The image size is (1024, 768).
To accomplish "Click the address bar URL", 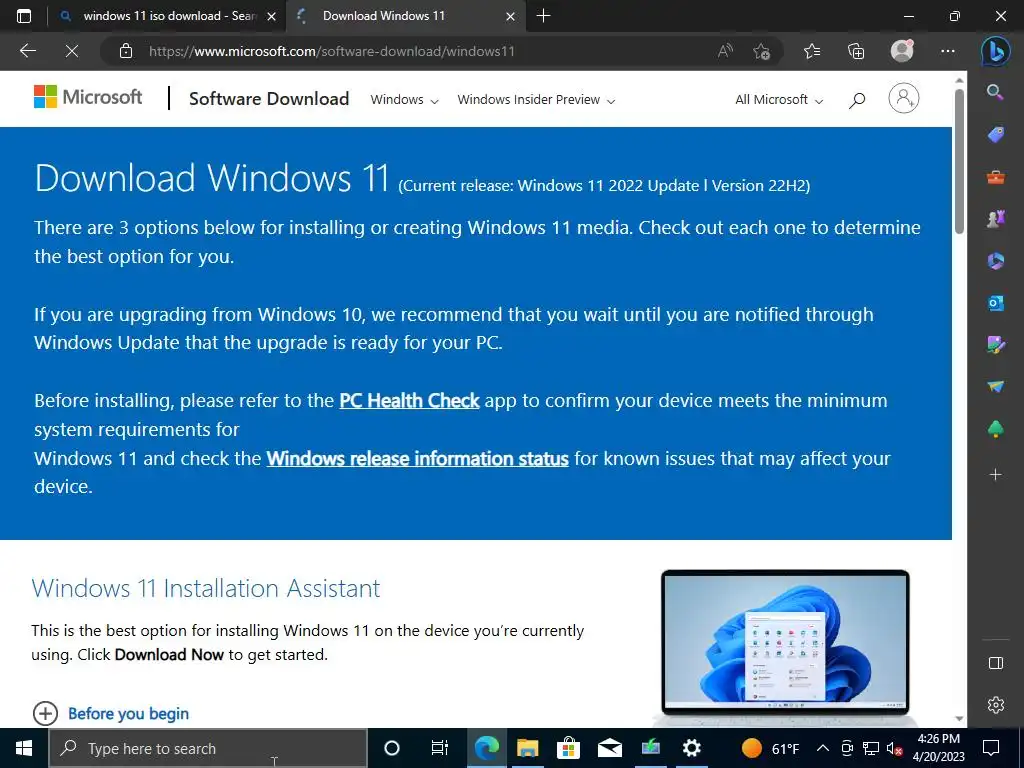I will click(x=332, y=51).
